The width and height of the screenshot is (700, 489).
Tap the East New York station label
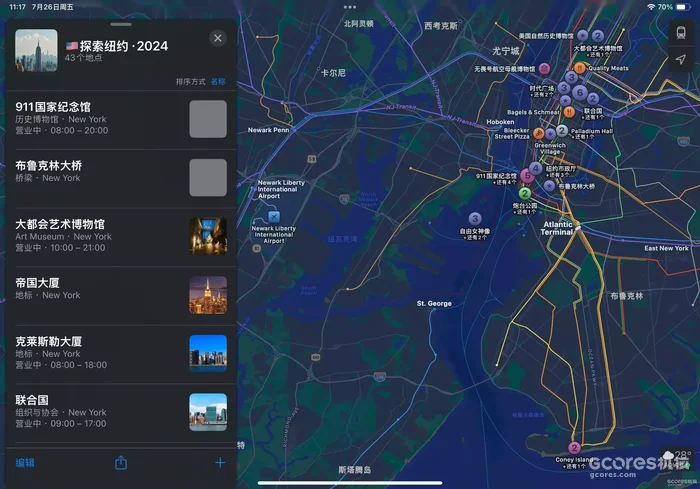[x=666, y=248]
